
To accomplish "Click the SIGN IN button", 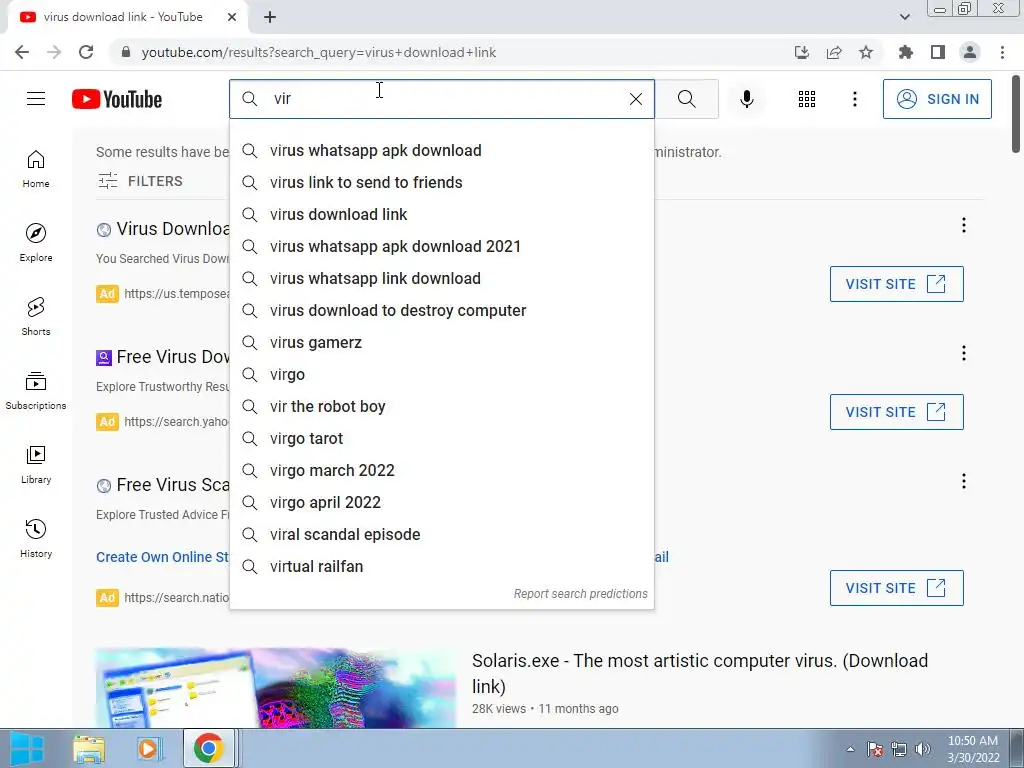I will (x=936, y=99).
